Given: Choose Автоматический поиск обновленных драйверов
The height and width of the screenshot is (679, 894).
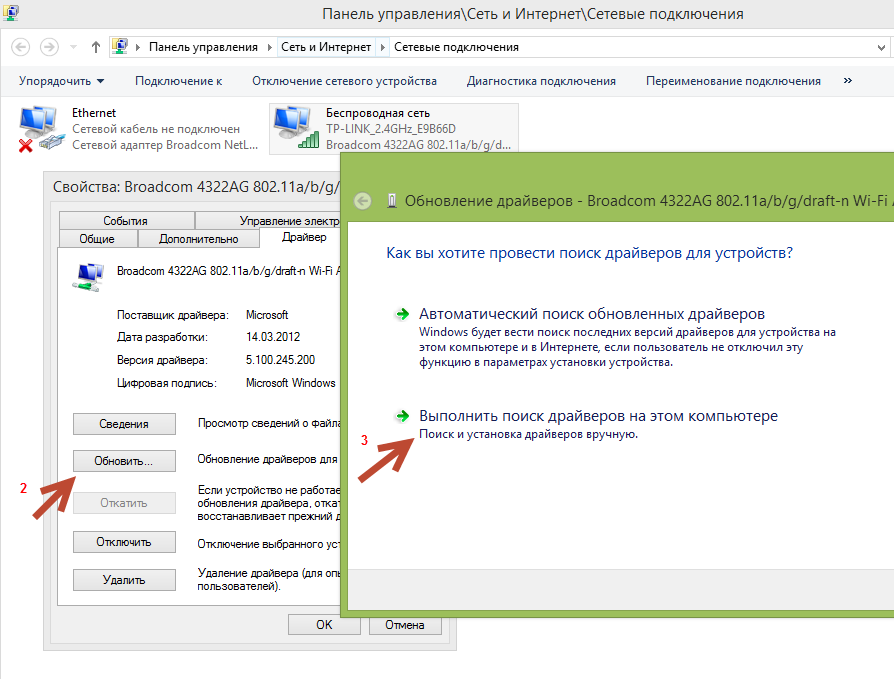Looking at the screenshot, I should click(592, 314).
